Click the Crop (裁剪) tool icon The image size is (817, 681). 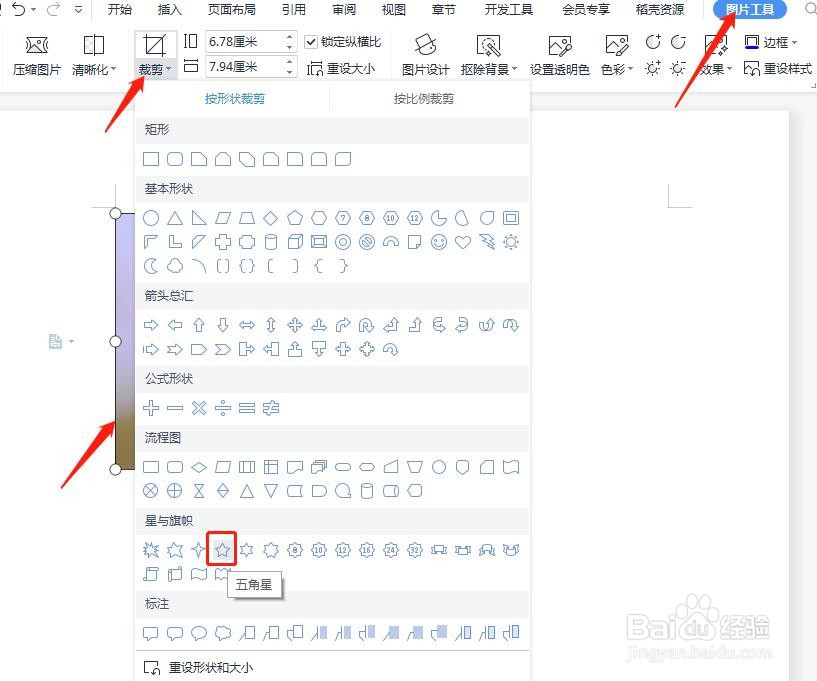(155, 45)
